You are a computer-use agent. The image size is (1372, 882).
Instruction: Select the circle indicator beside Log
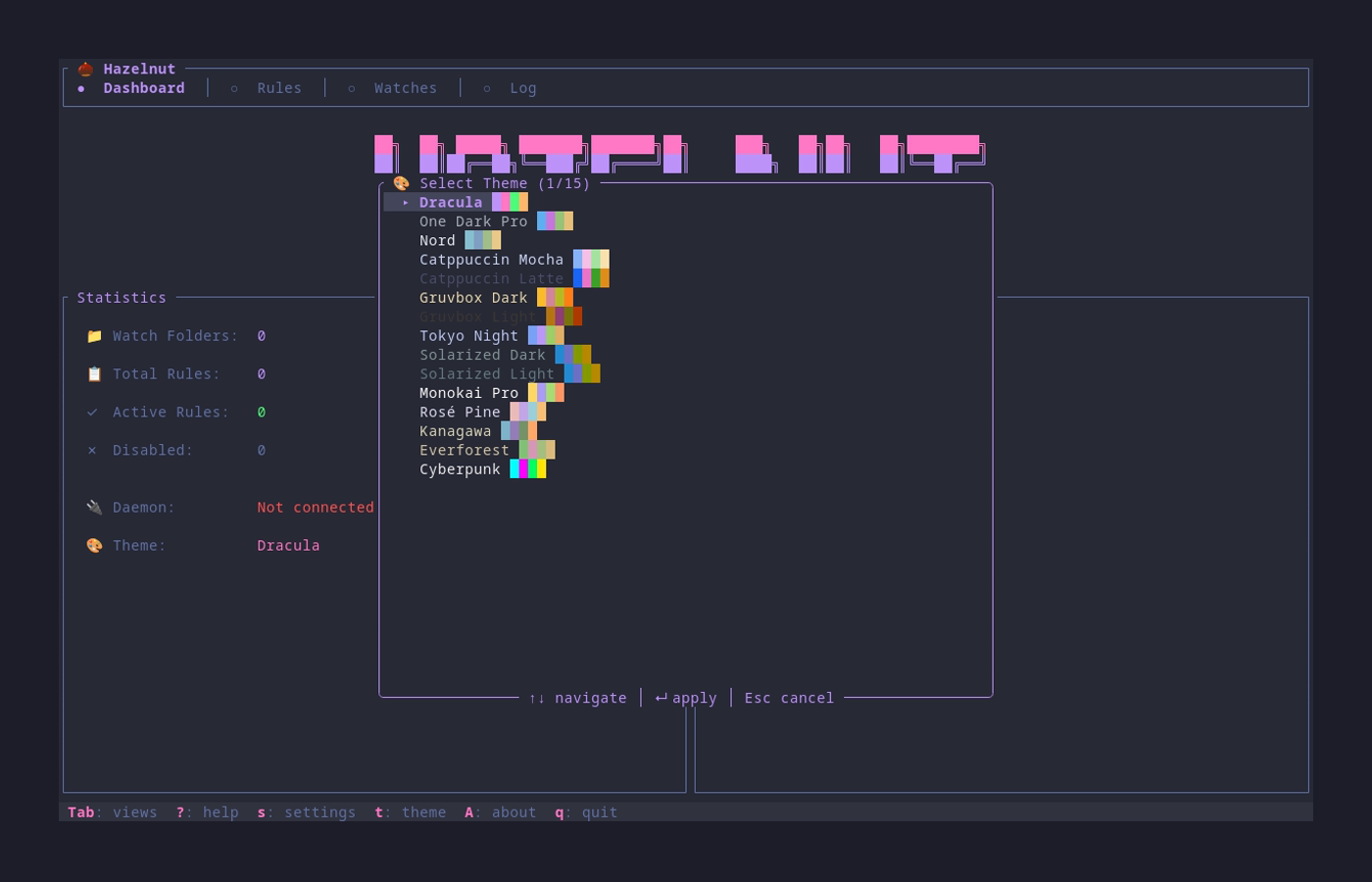(486, 88)
